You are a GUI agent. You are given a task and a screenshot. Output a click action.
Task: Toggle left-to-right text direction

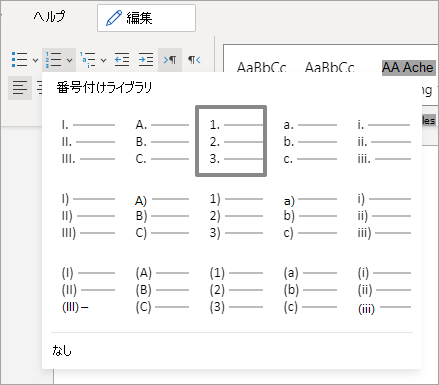click(170, 60)
